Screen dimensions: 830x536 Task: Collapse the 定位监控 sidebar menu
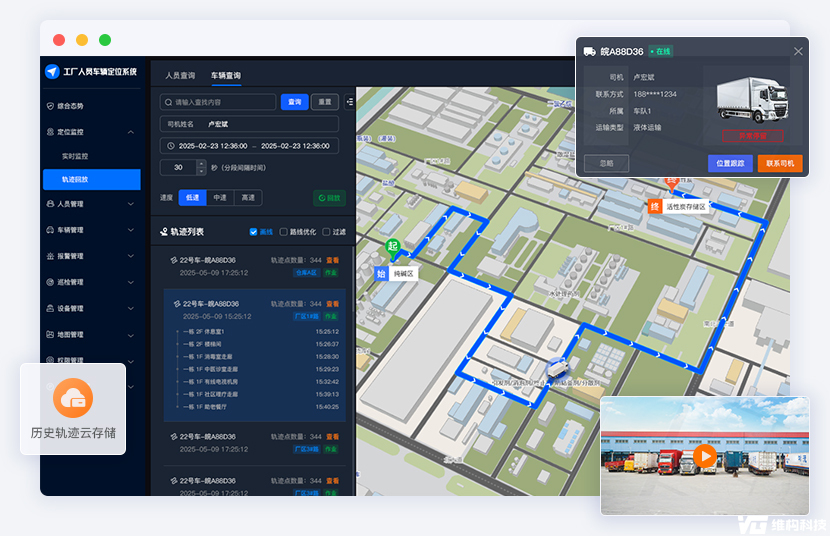(131, 132)
